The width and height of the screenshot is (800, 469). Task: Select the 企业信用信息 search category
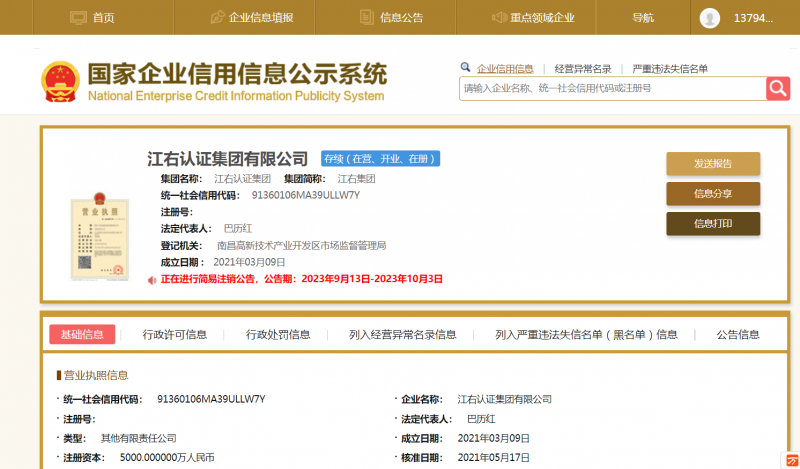click(x=505, y=68)
